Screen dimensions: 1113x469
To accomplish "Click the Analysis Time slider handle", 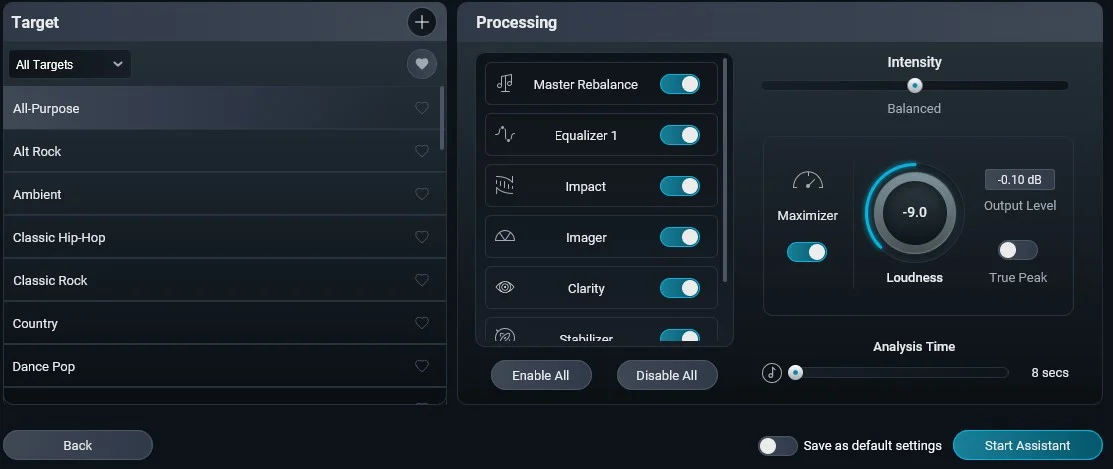I will (x=796, y=373).
